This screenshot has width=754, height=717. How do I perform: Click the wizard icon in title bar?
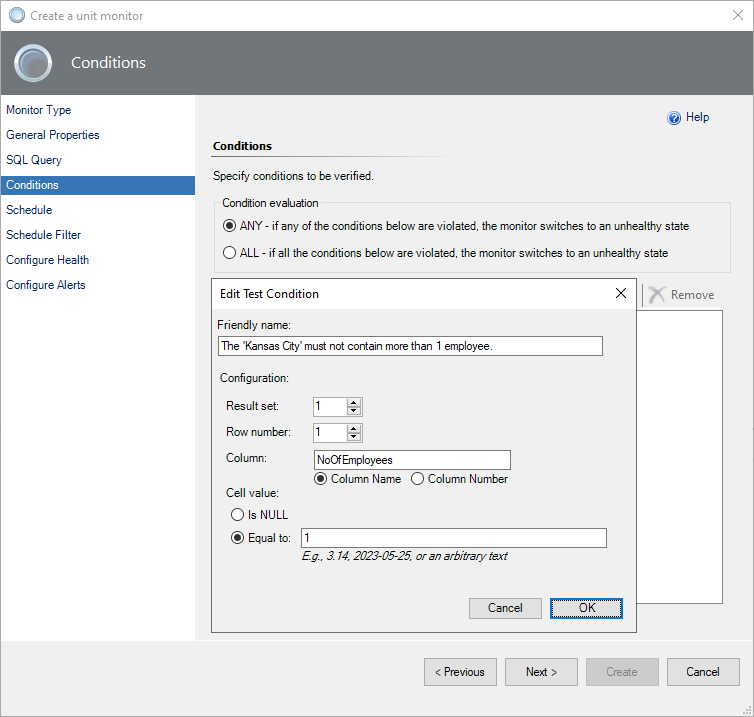click(x=17, y=15)
